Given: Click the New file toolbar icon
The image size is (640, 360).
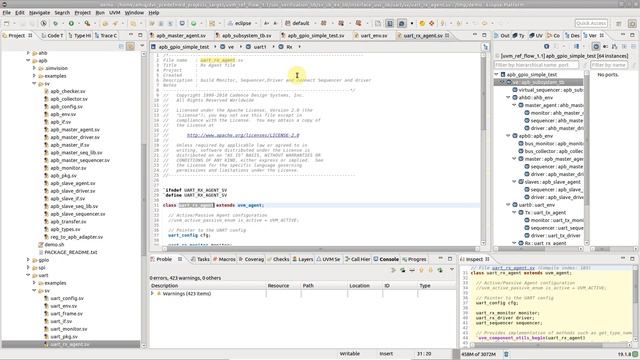Looking at the screenshot, I should click(x=6, y=24).
